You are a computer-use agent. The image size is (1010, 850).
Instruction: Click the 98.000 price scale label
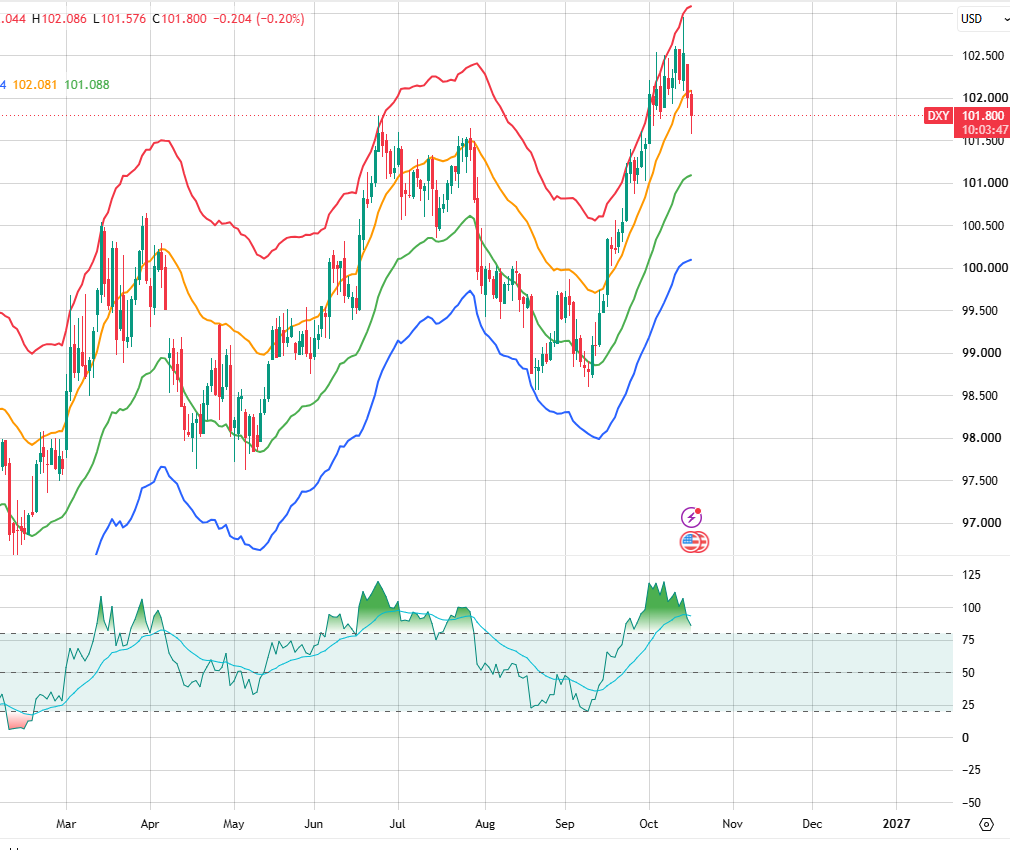981,438
